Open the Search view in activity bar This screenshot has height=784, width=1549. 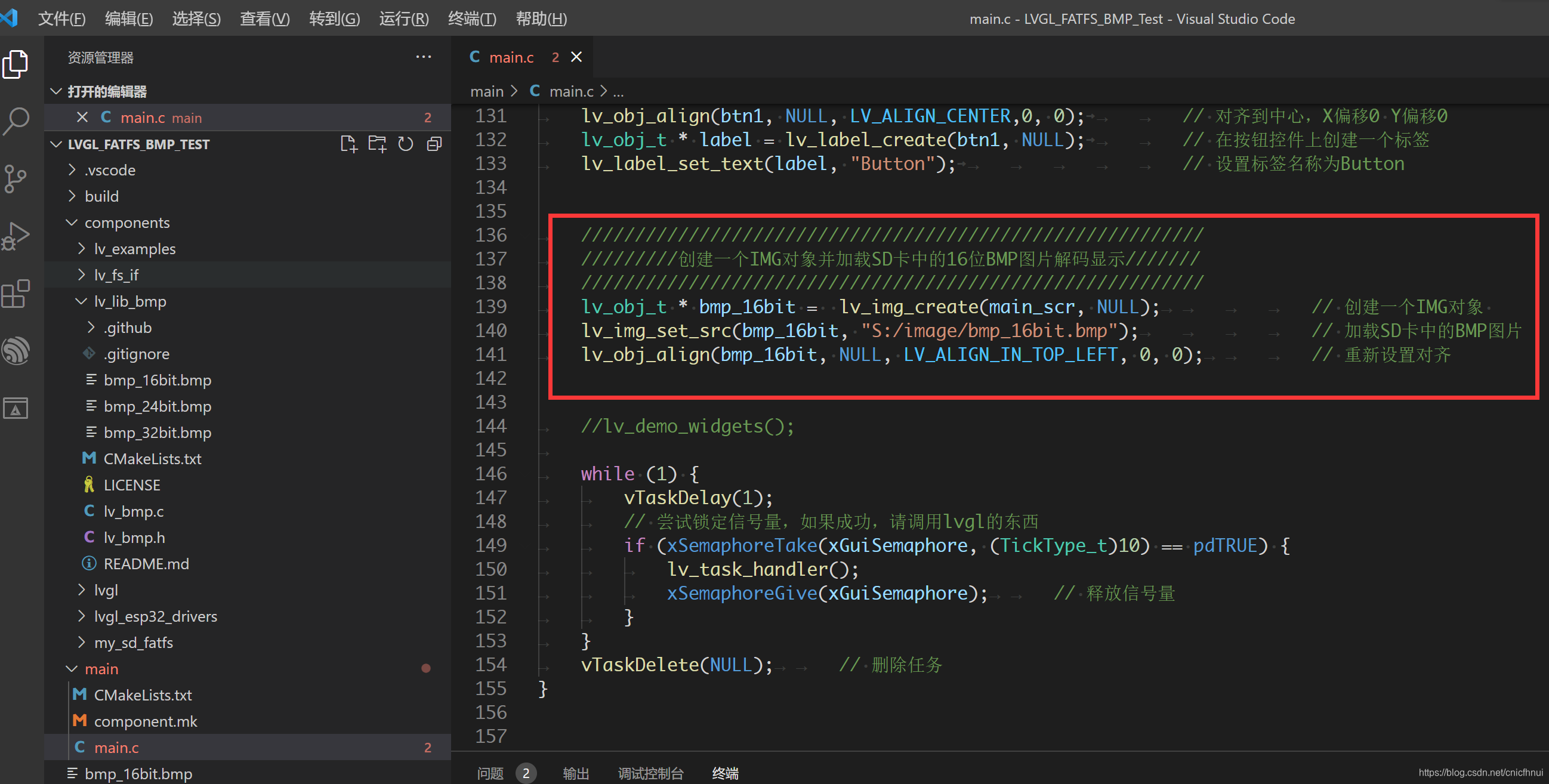pos(16,121)
